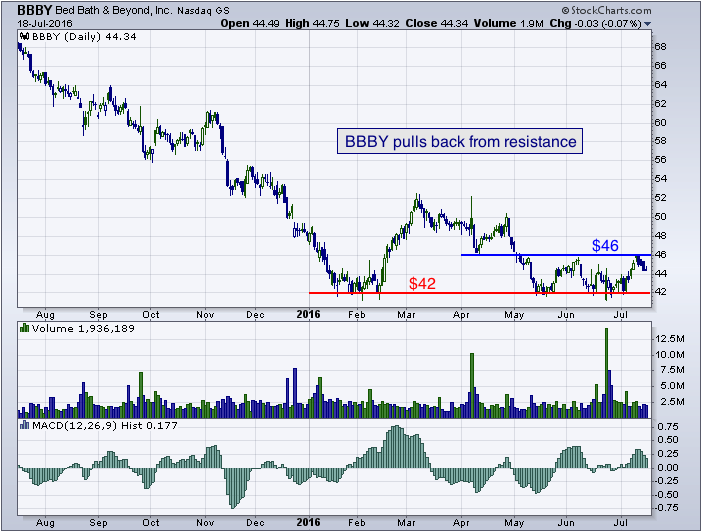Click the 2.5M volume axis label
Screen dimensions: 702x532
[672, 402]
